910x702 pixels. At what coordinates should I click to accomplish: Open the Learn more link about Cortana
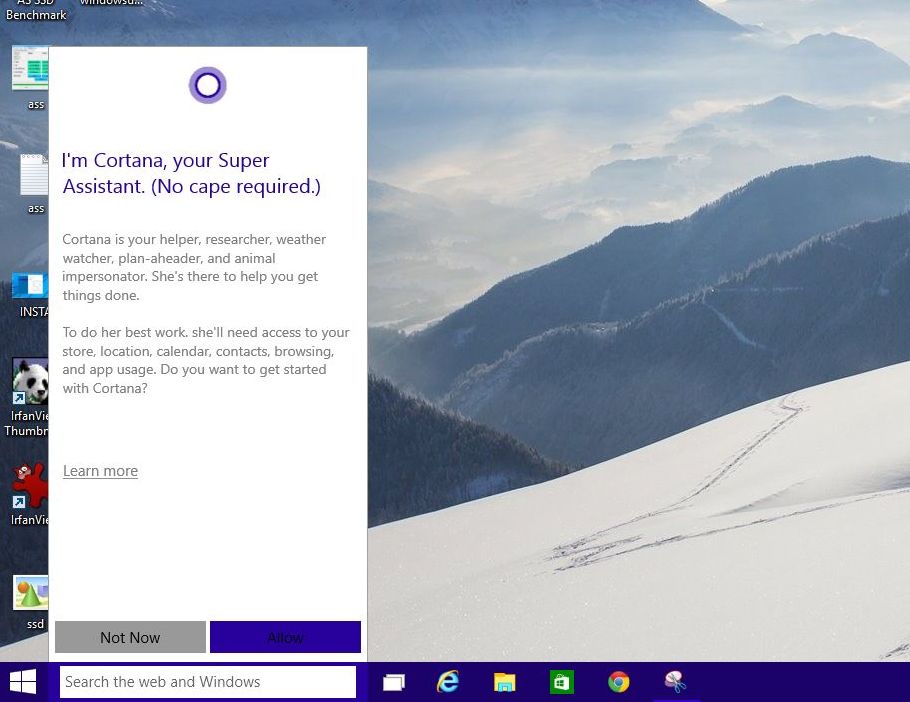click(x=100, y=471)
